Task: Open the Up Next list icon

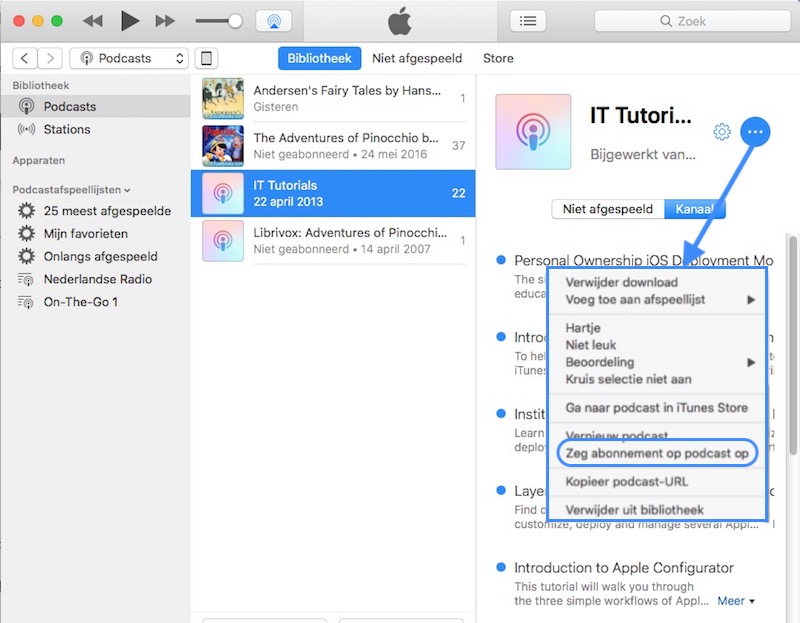Action: click(528, 21)
